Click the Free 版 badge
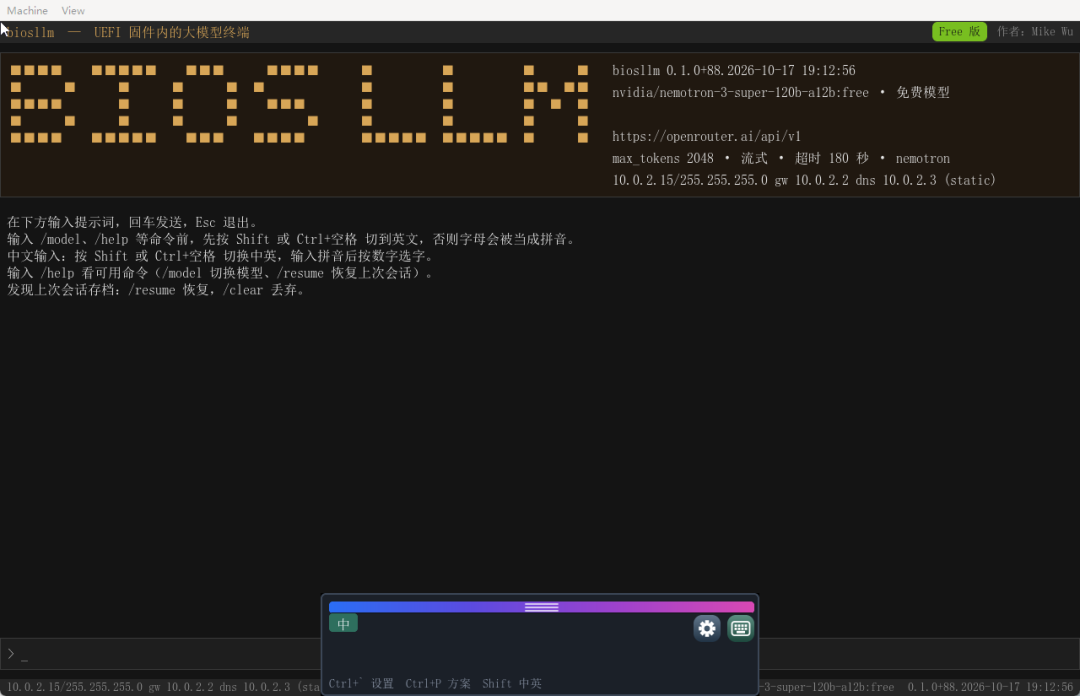The height and width of the screenshot is (696, 1080). click(x=959, y=32)
